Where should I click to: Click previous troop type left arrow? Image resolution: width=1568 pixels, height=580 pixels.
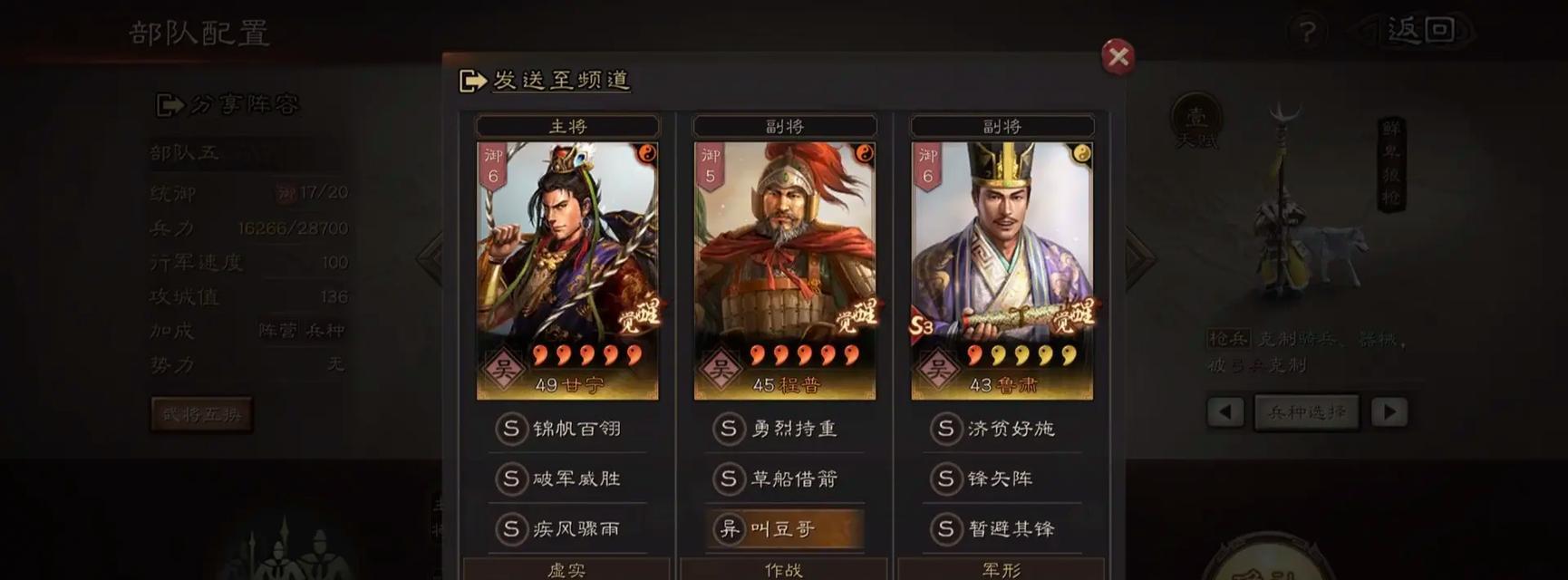point(1225,412)
